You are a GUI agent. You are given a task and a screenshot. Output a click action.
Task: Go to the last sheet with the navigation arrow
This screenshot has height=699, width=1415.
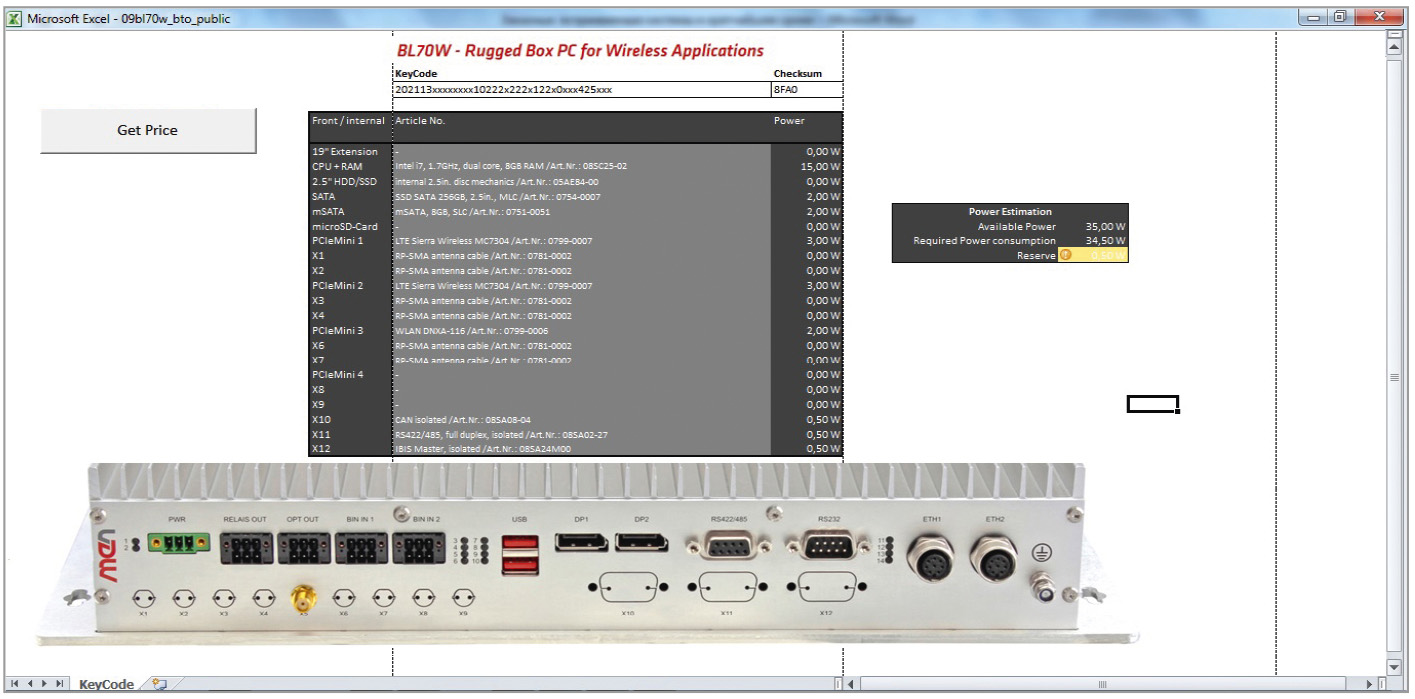point(61,684)
